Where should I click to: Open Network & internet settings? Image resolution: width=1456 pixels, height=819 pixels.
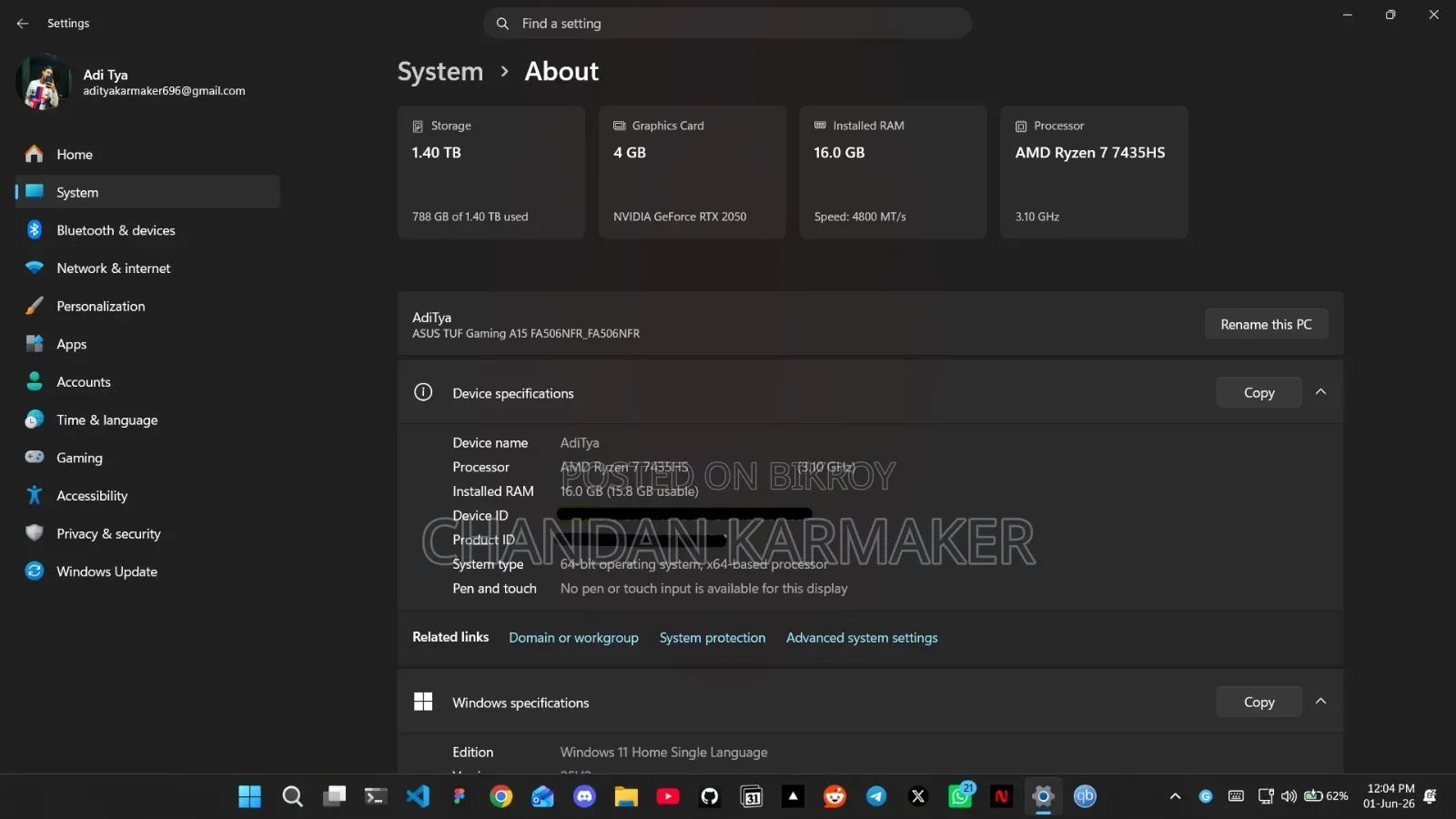point(147,268)
